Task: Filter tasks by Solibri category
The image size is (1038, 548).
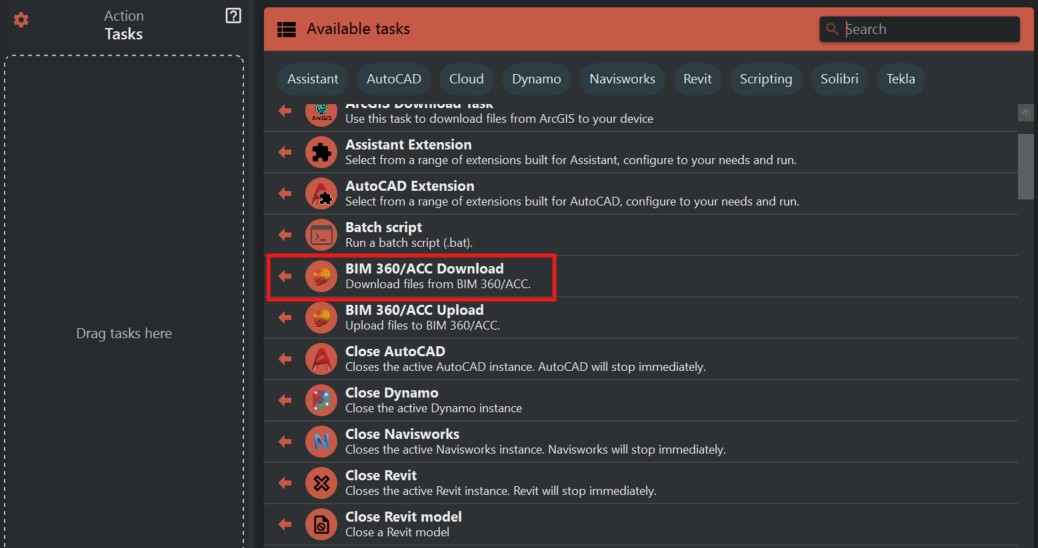Action: click(x=839, y=79)
